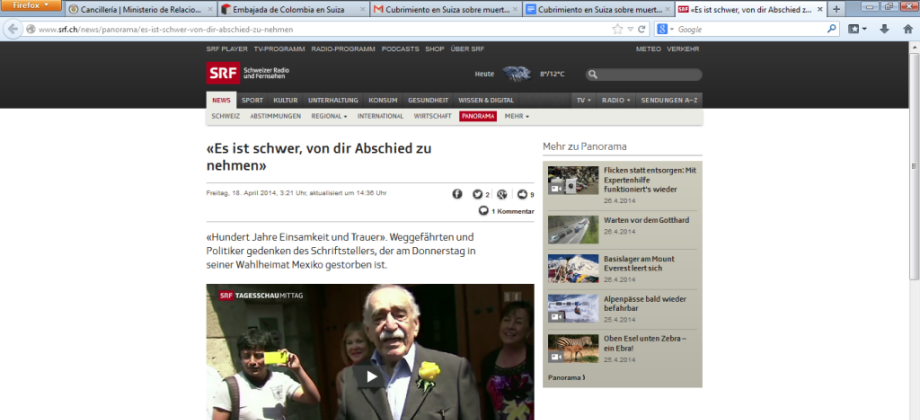This screenshot has width=920, height=420.
Task: Click the search magnifier in browser search box
Action: pos(831,29)
